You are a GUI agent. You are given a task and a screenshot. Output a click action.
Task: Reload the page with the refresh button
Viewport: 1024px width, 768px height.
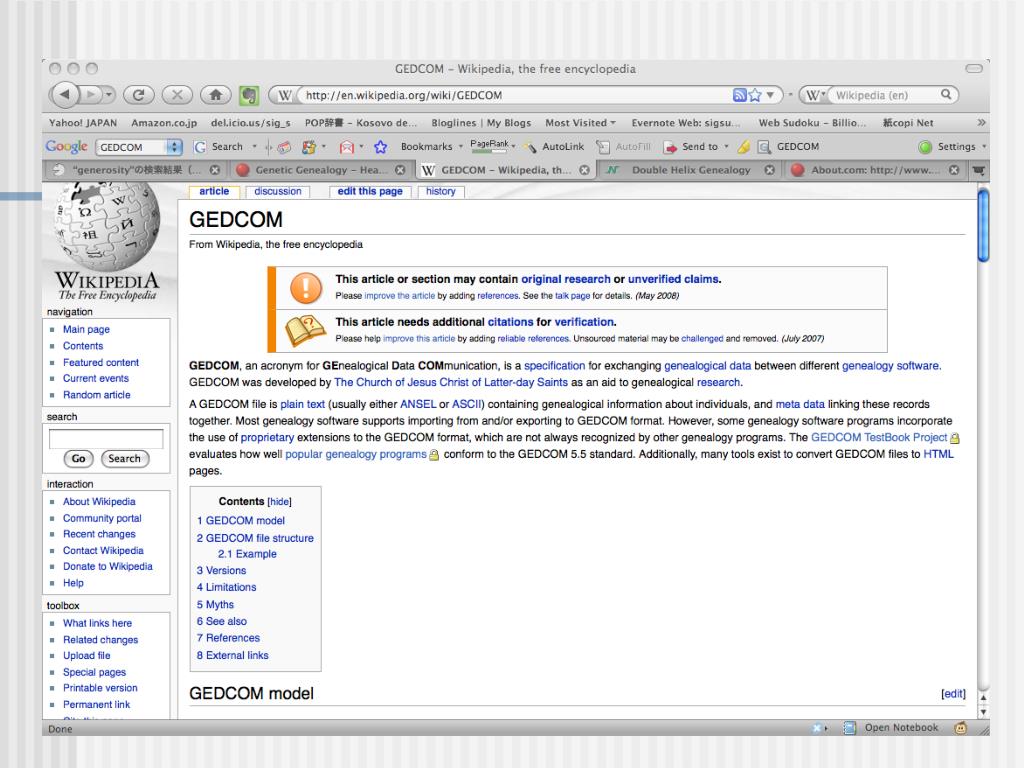tap(138, 95)
